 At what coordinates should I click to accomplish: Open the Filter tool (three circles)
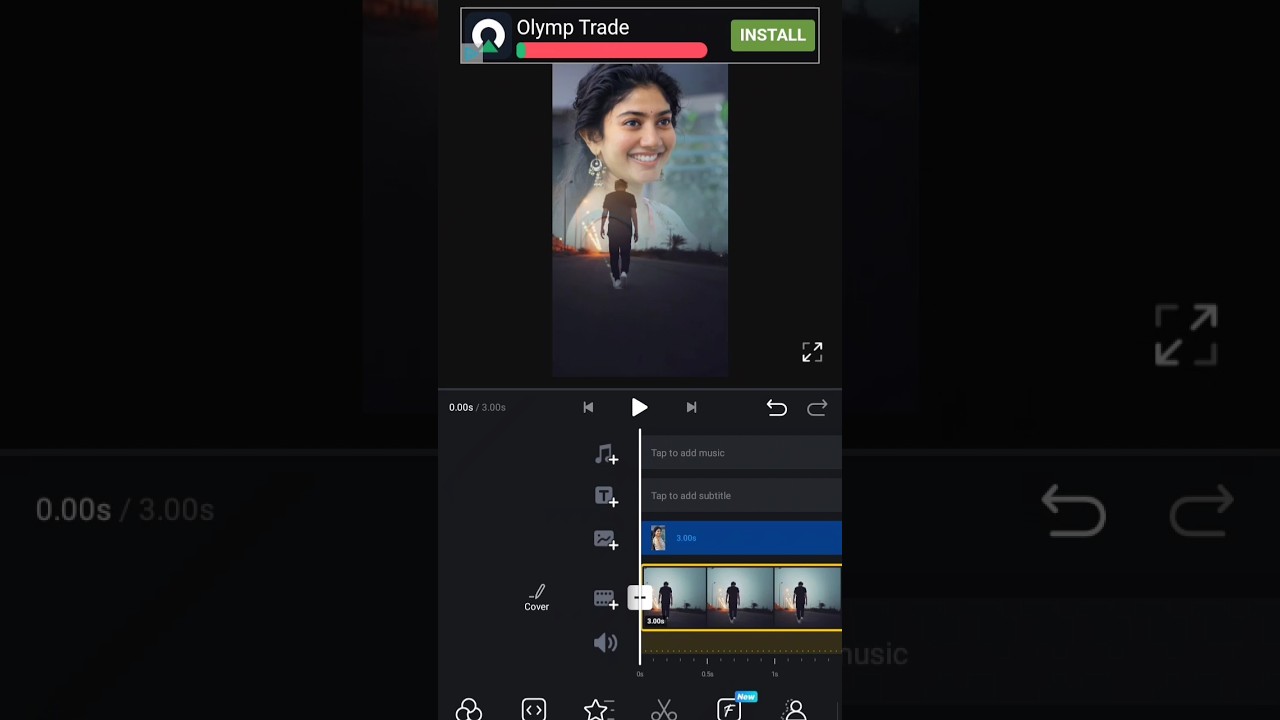coord(469,709)
